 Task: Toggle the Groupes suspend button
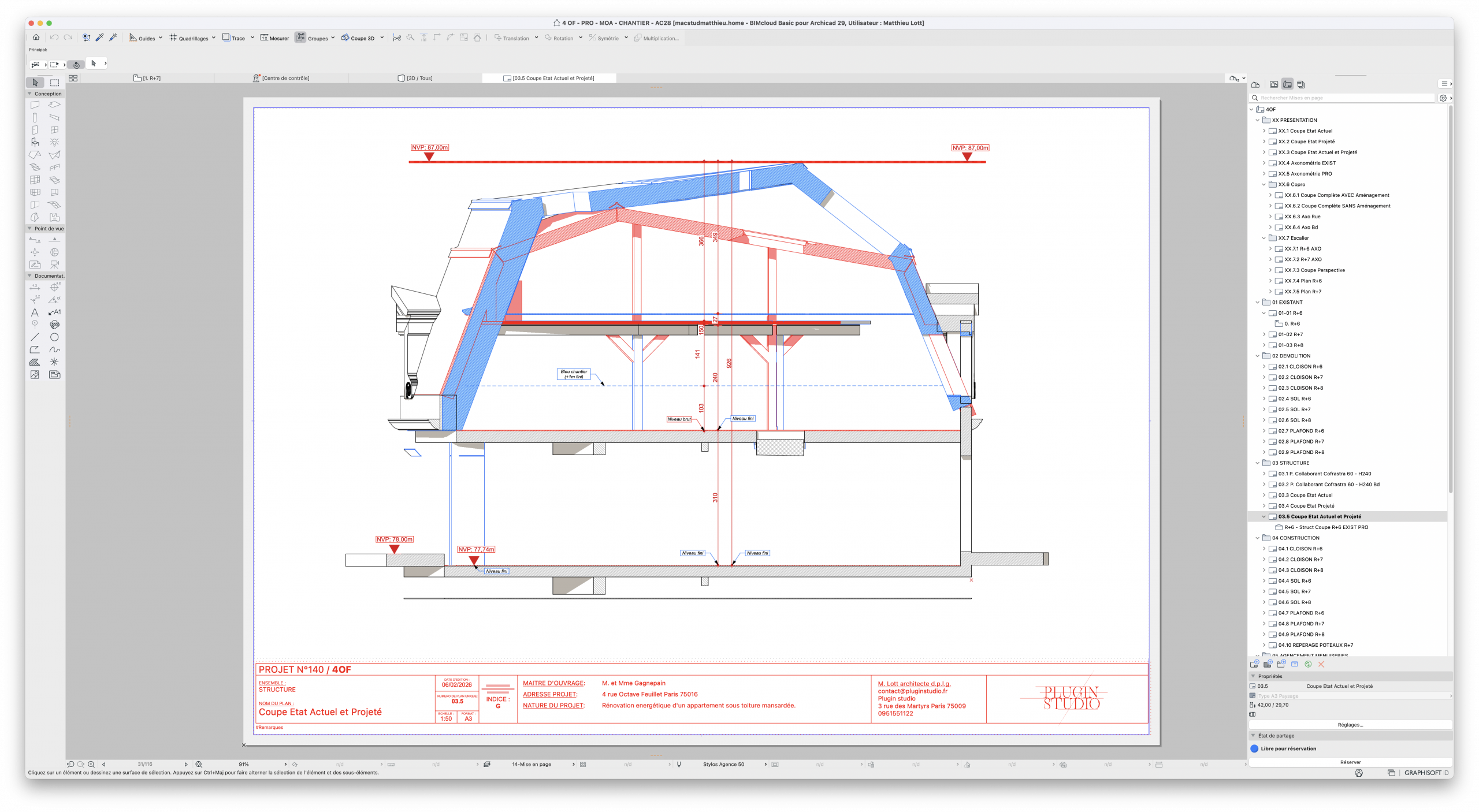click(300, 38)
